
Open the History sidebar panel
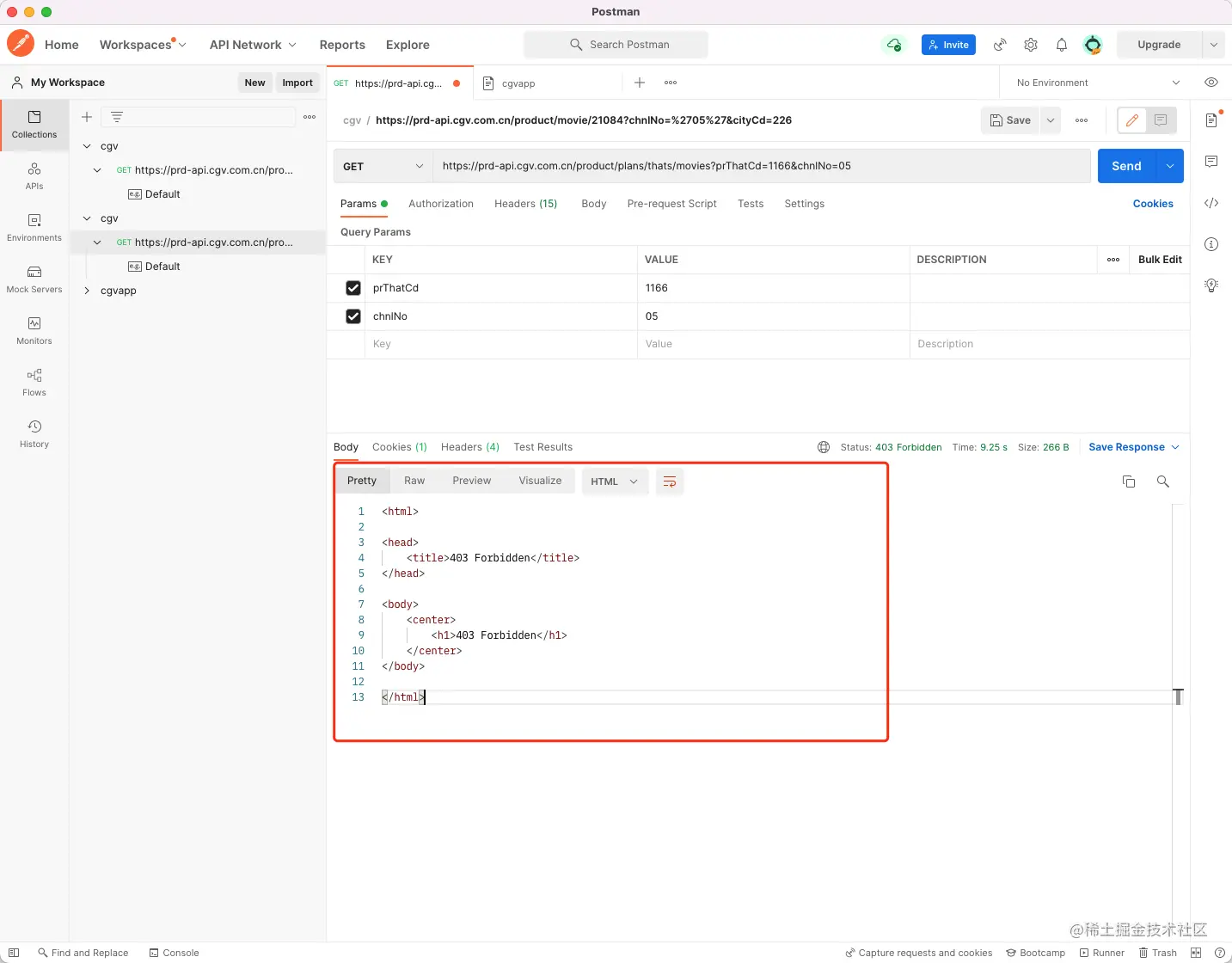point(34,434)
